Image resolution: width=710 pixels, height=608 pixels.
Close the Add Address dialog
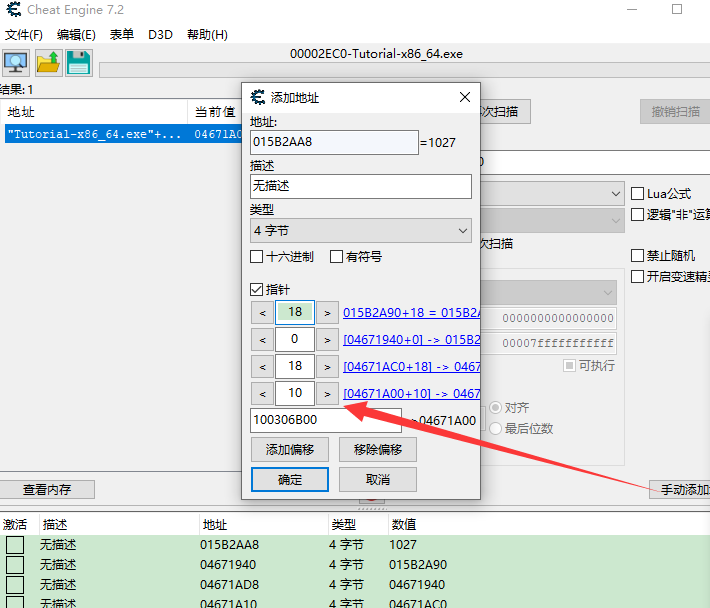(465, 97)
